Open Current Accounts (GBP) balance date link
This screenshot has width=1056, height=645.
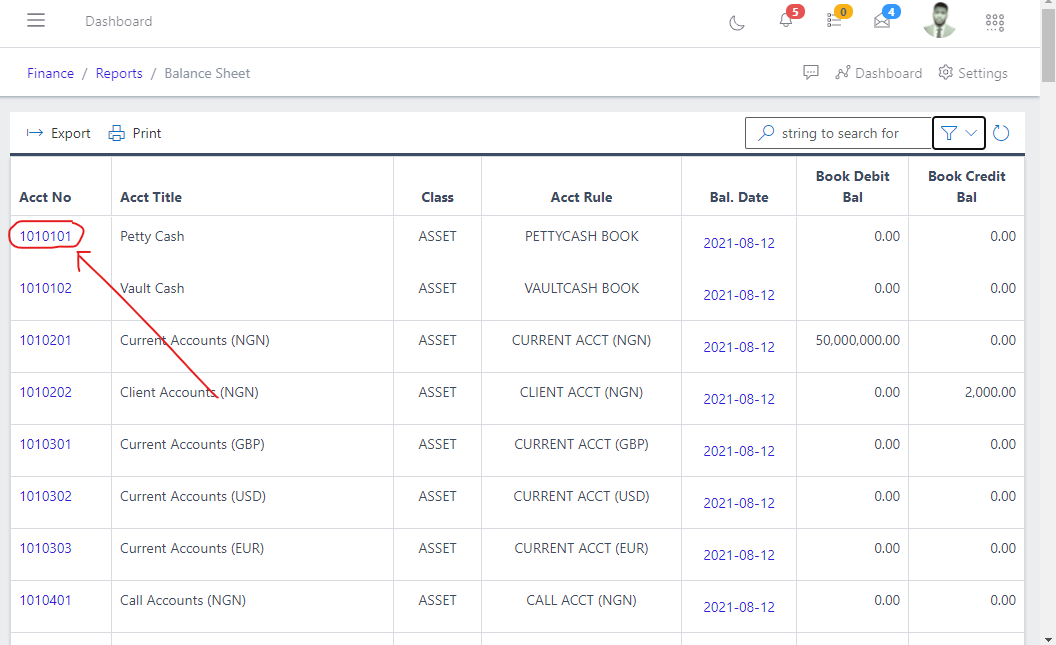click(x=739, y=451)
